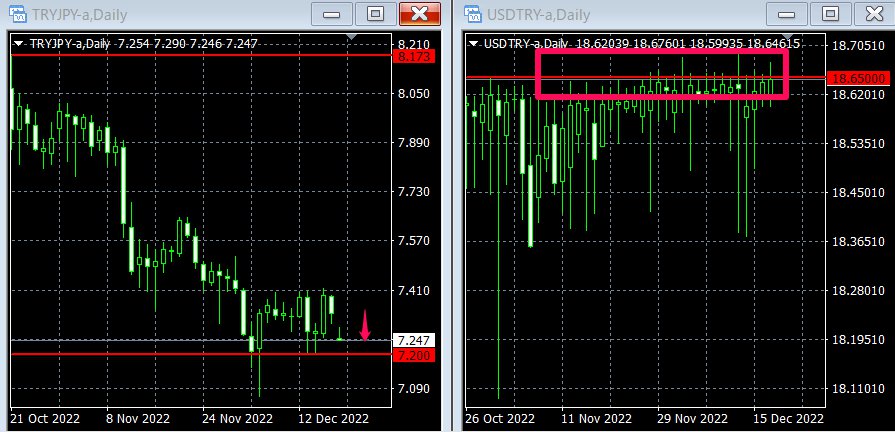This screenshot has width=895, height=432.
Task: Minimize the USDTRY-a,Daily chart window
Action: point(787,14)
